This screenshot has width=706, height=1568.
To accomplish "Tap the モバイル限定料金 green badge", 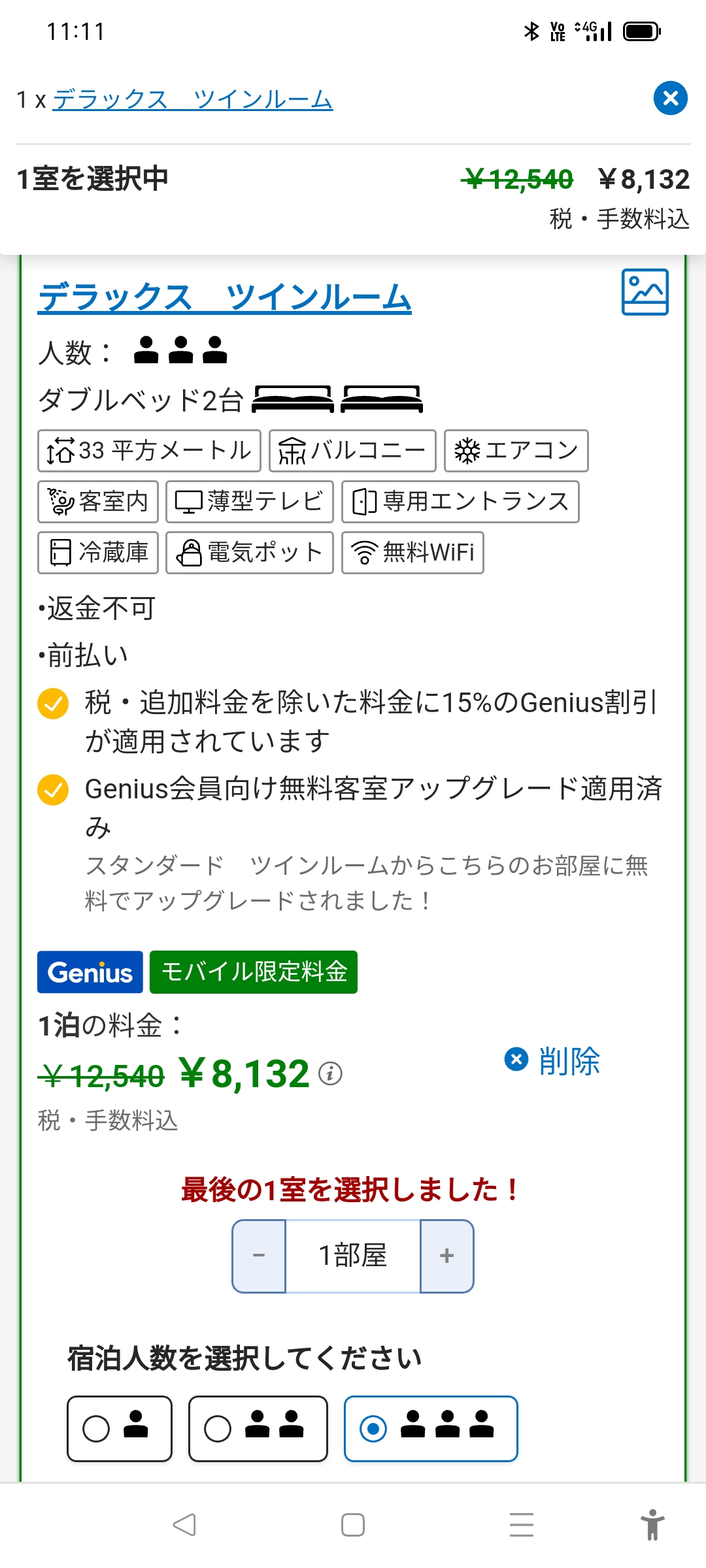I will tap(254, 972).
